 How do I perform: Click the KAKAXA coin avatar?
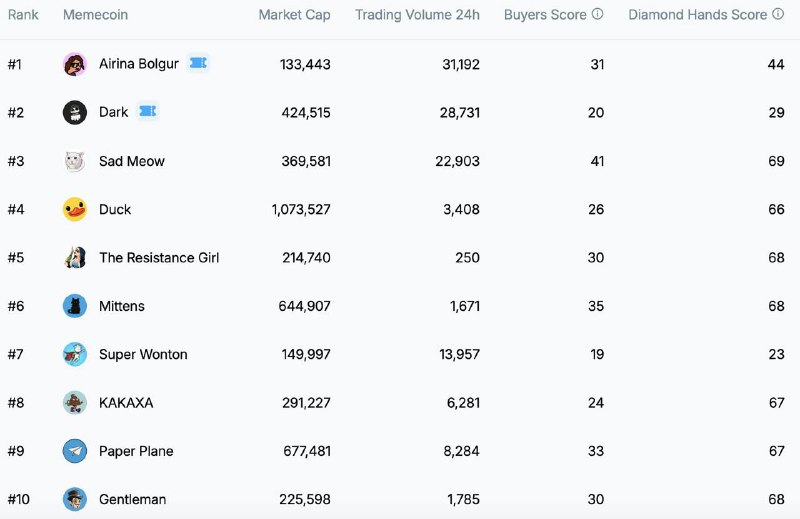point(74,403)
